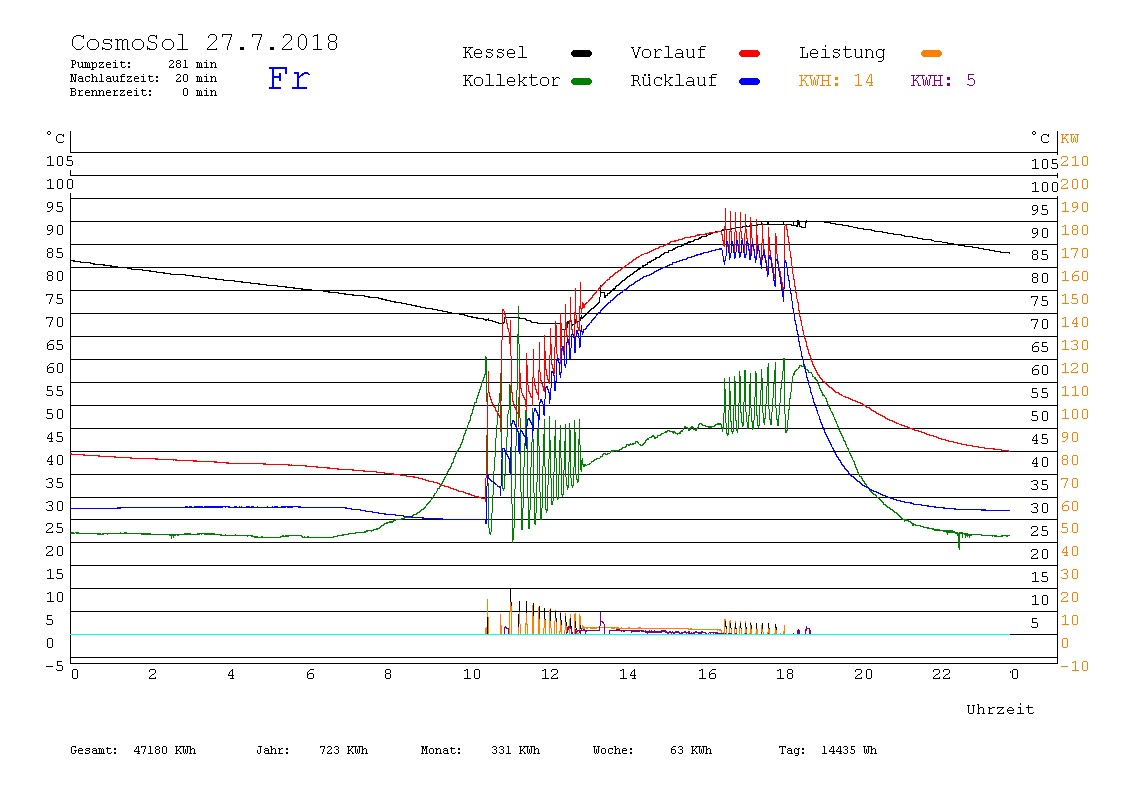Screen dimensions: 1148x812
Task: Click the "Tag:" label in the footer
Action: click(x=791, y=750)
